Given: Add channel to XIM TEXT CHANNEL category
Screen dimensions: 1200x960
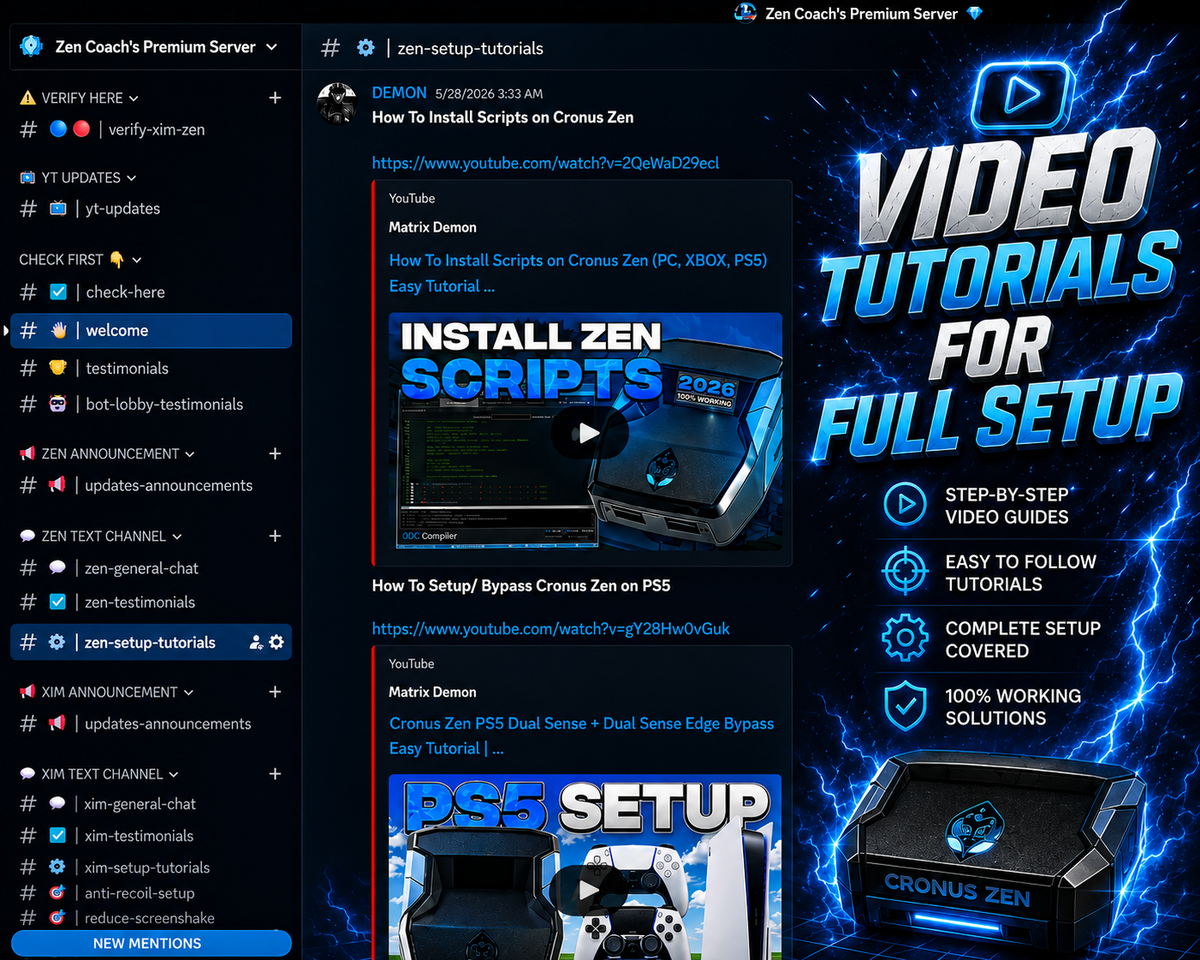Looking at the screenshot, I should pyautogui.click(x=275, y=774).
